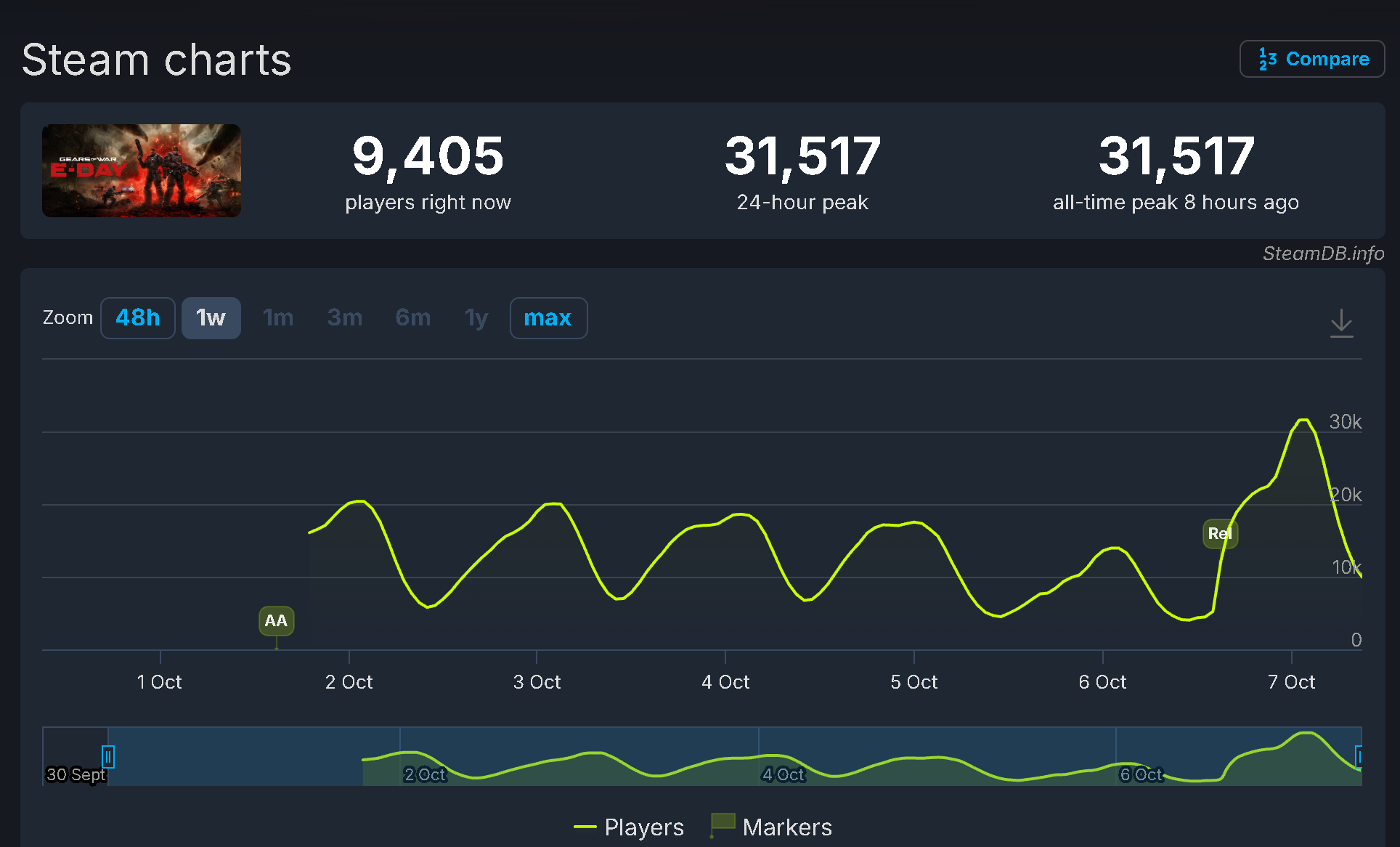Choose the 3m zoom option
Viewport: 1400px width, 847px height.
(x=345, y=318)
